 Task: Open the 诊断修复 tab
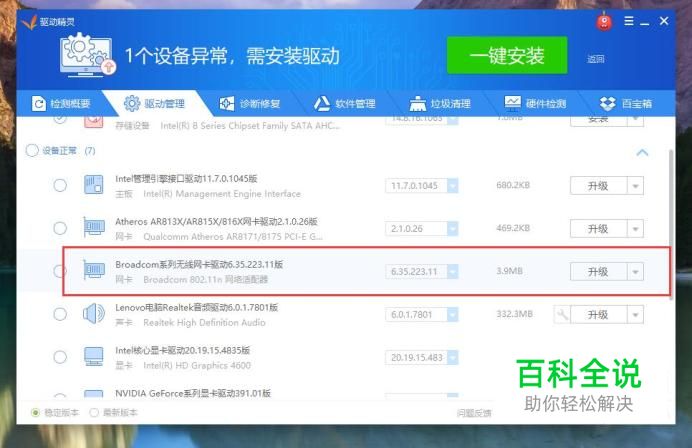coord(250,104)
